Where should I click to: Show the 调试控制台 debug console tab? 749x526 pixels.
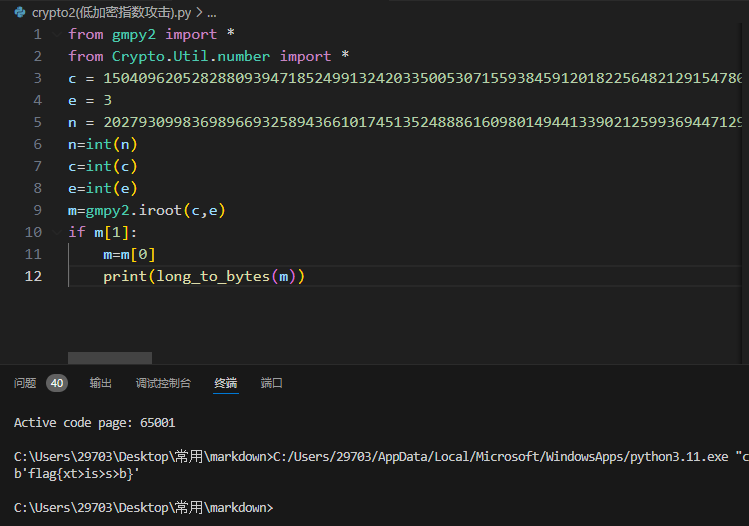click(x=163, y=383)
